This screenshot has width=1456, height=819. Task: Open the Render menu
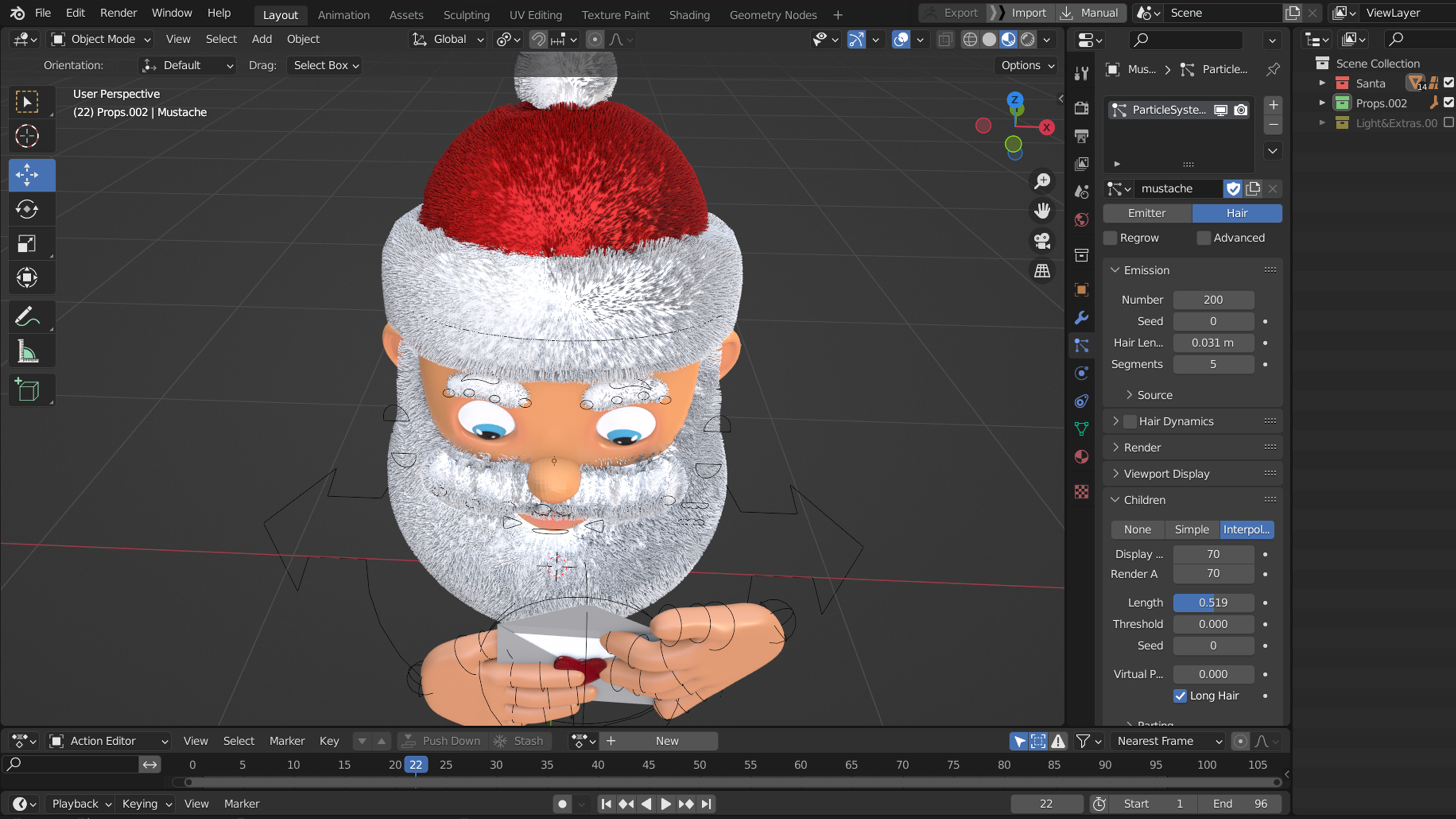118,13
